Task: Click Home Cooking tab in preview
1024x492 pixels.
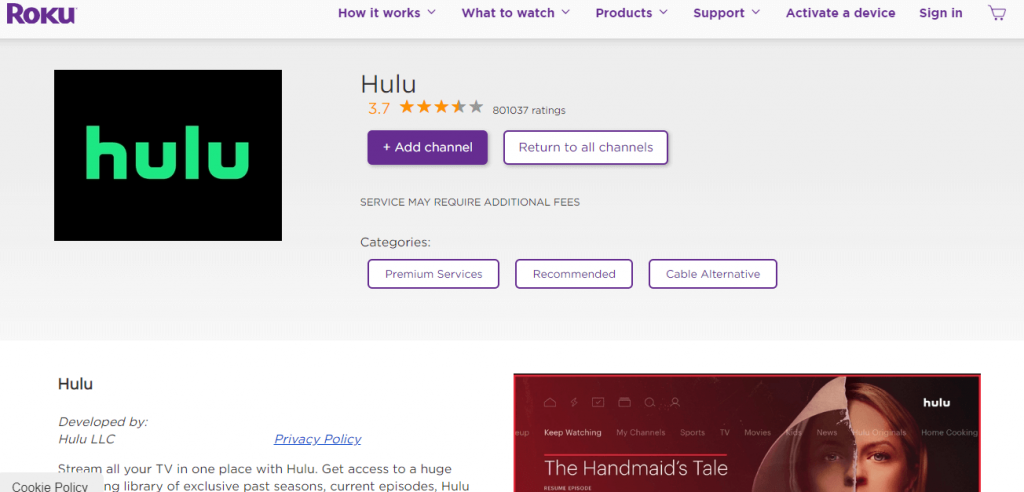Action: [x=949, y=433]
